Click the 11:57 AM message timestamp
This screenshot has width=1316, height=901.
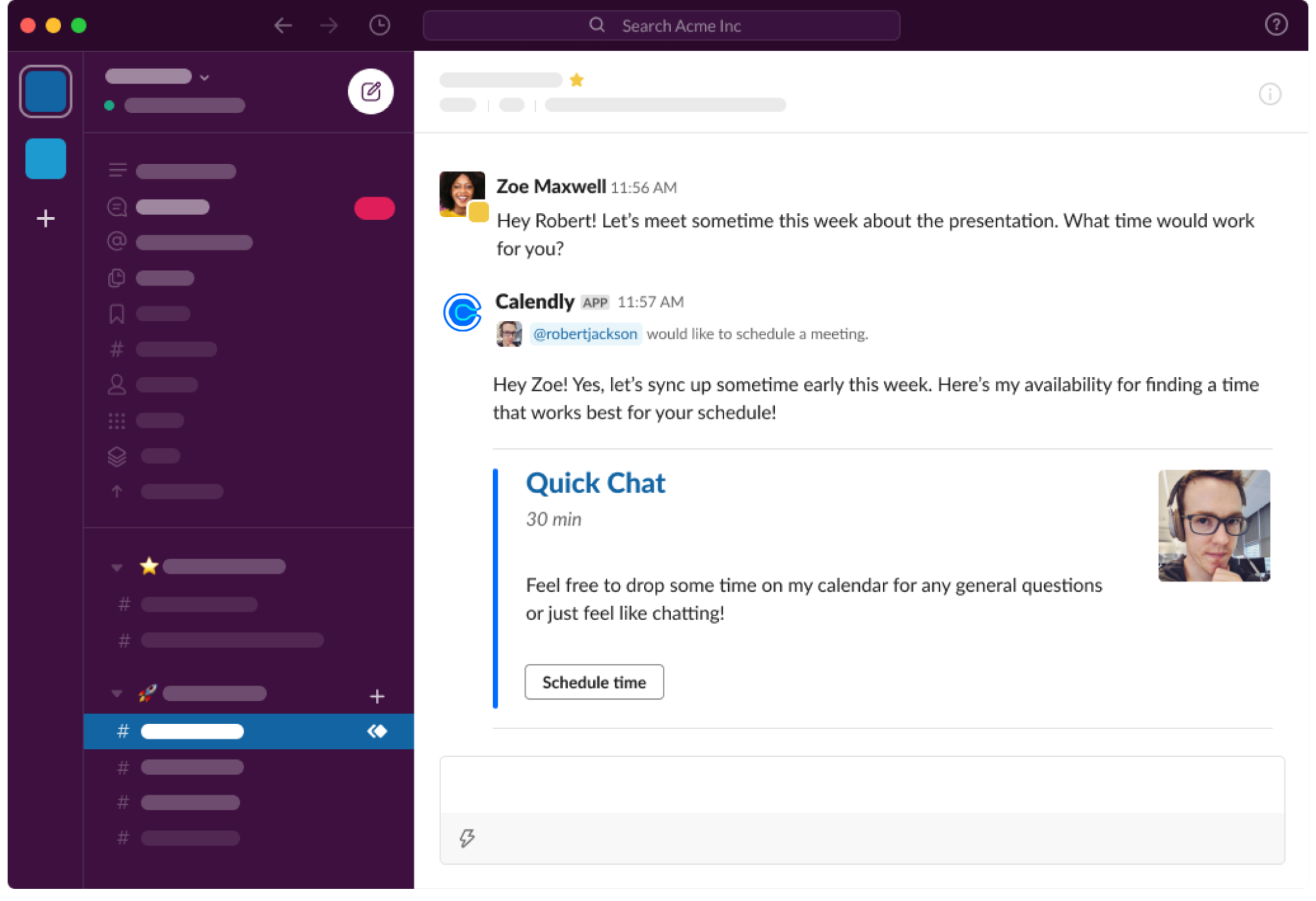650,302
